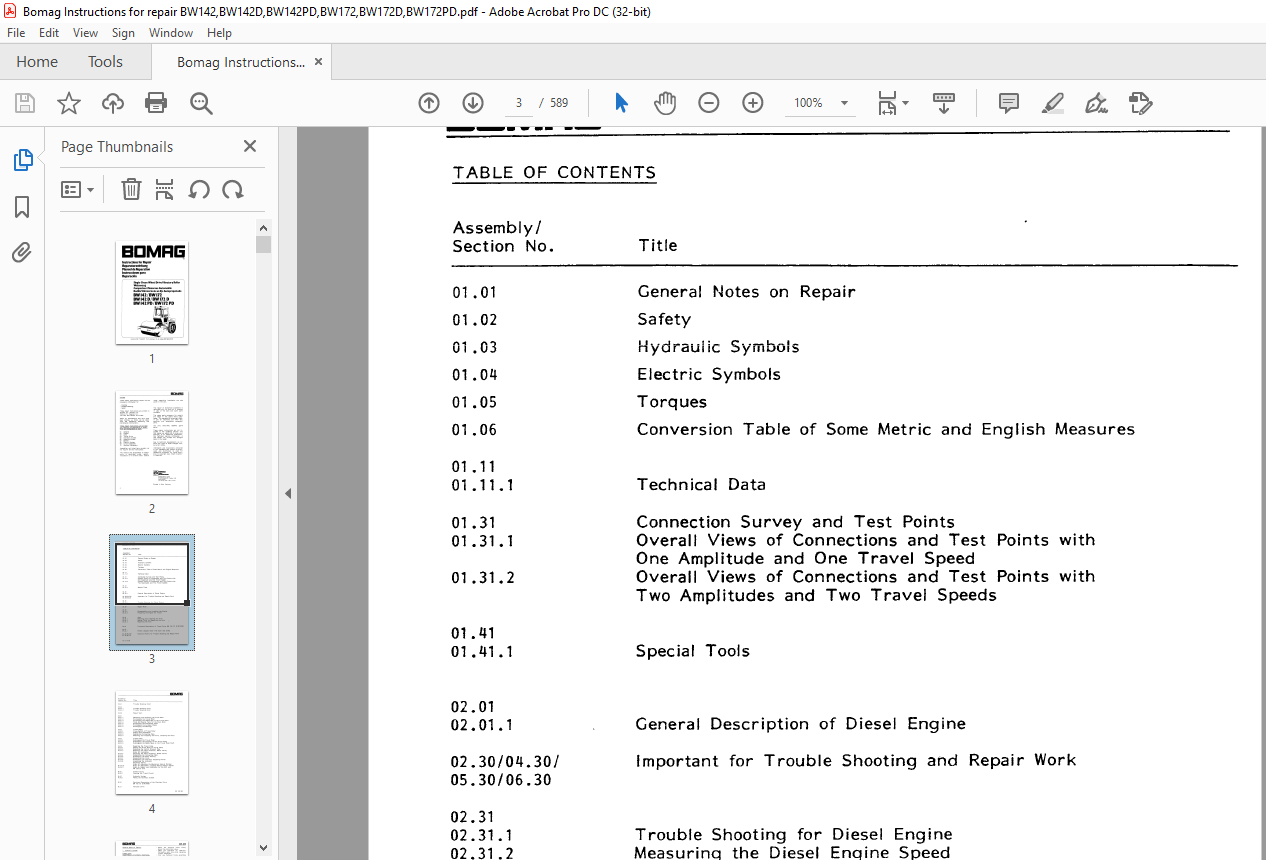Delete selected pages with trash icon

click(x=131, y=189)
